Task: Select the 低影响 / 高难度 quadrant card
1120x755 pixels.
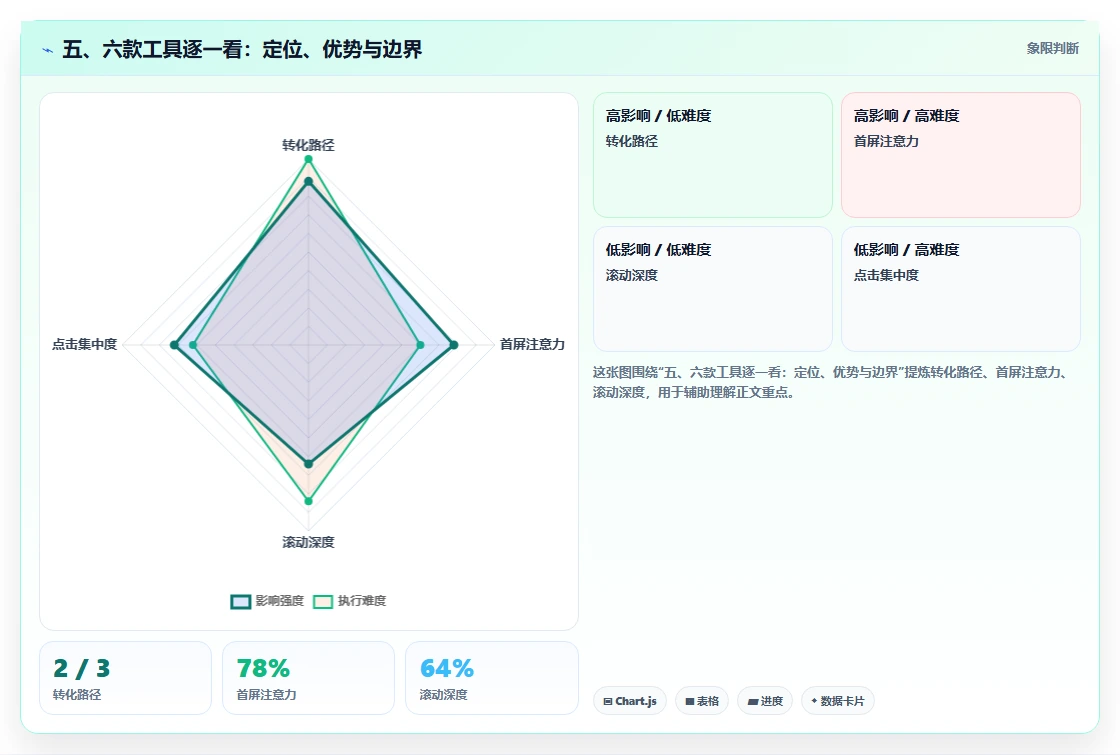Action: [x=961, y=289]
